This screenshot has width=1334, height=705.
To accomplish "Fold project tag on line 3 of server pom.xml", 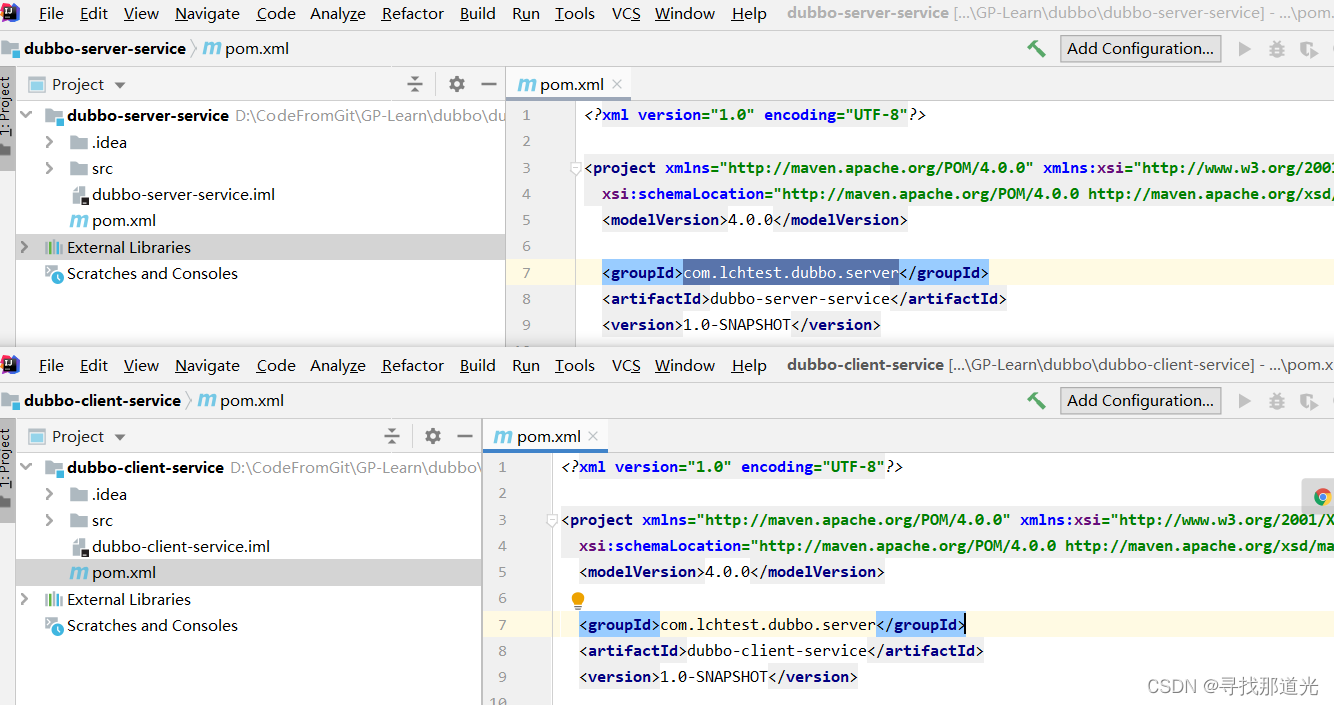I will pos(575,168).
